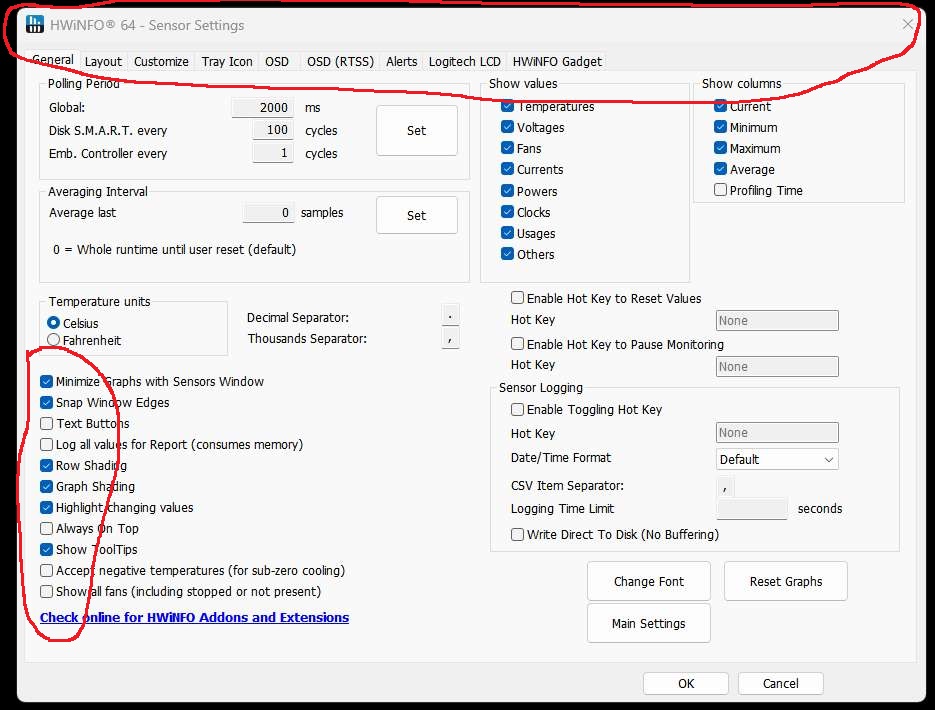Uncheck Temperatures in Show values
Screen dimensions: 935x710
pos(507,106)
